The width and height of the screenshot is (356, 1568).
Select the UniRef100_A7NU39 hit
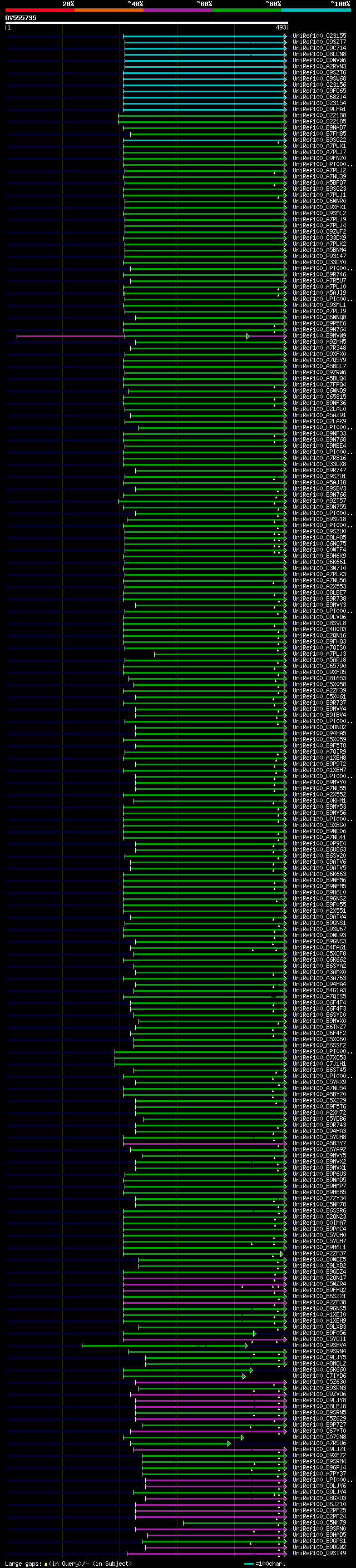(x=319, y=176)
